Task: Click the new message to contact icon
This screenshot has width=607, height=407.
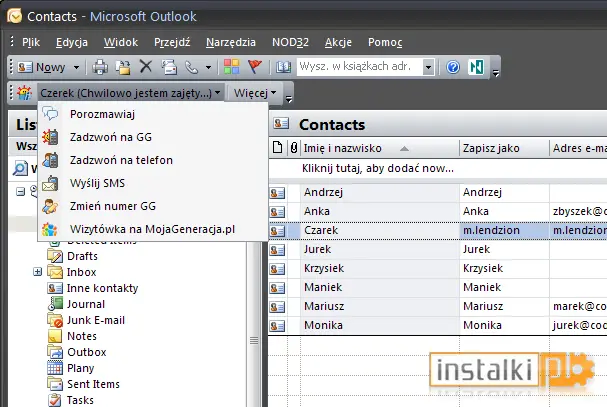Action: (x=169, y=67)
